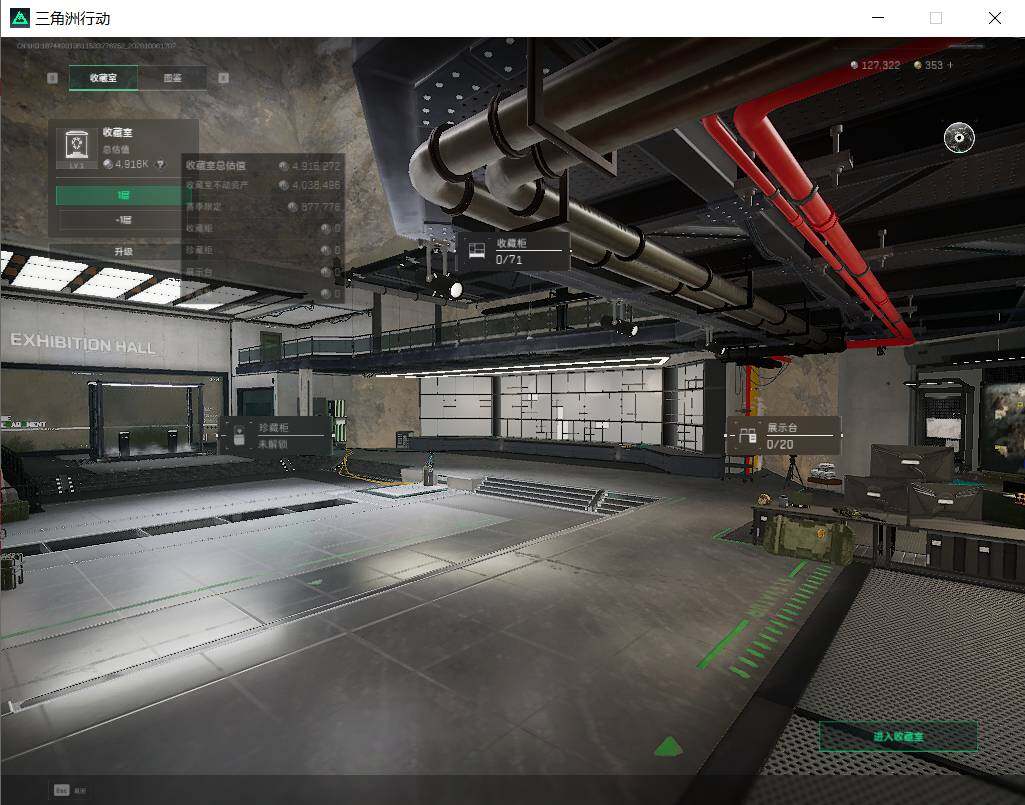1025x805 pixels.
Task: Switch to the 收藏室 tab
Action: click(x=103, y=78)
